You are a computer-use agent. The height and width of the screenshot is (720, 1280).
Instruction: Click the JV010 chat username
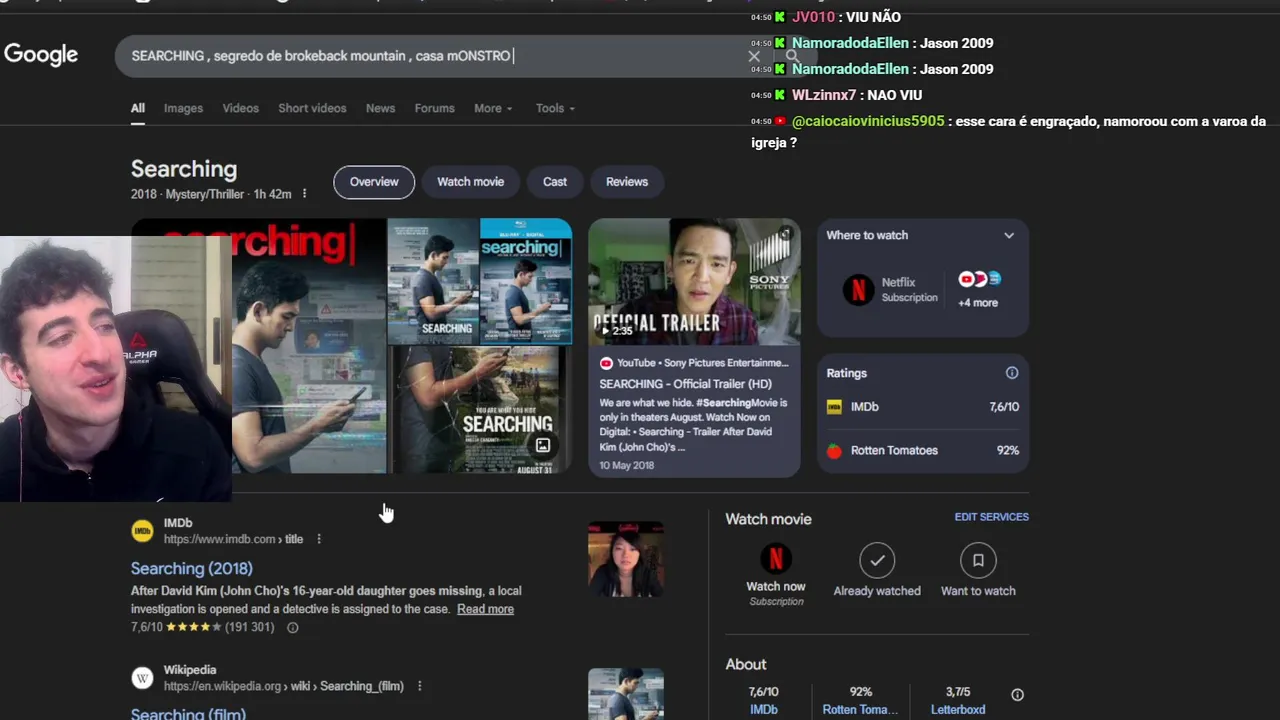813,17
